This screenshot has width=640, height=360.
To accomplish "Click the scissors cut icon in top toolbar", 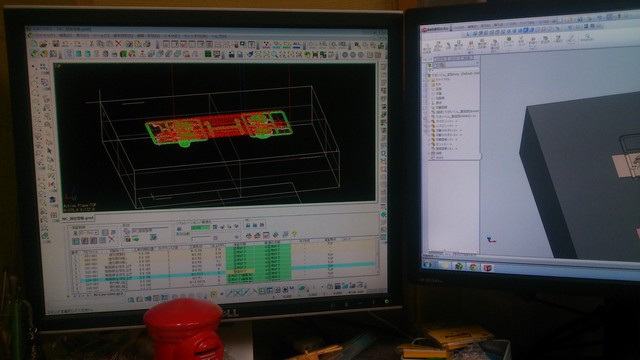I will coord(91,43).
